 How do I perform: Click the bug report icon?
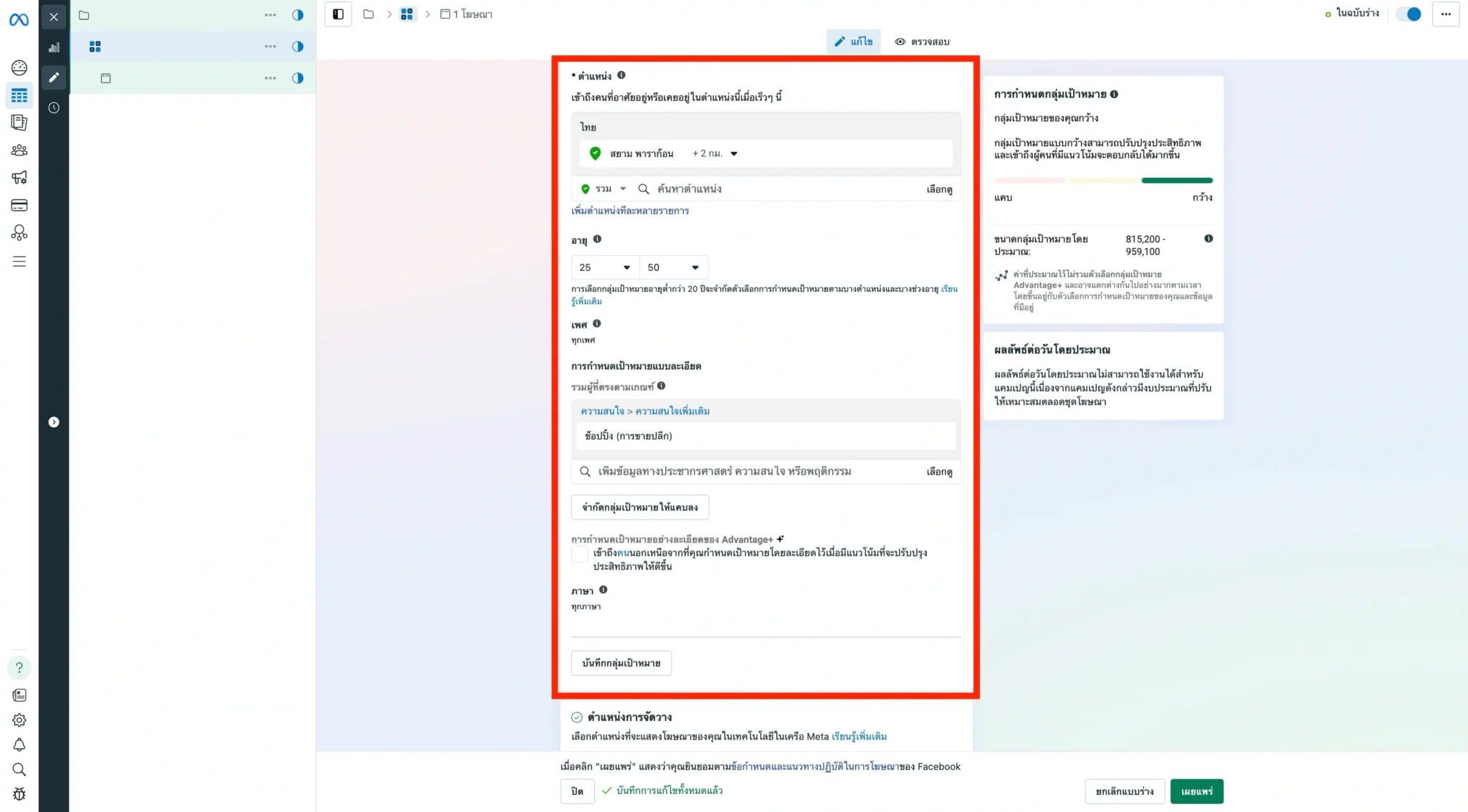coord(19,794)
